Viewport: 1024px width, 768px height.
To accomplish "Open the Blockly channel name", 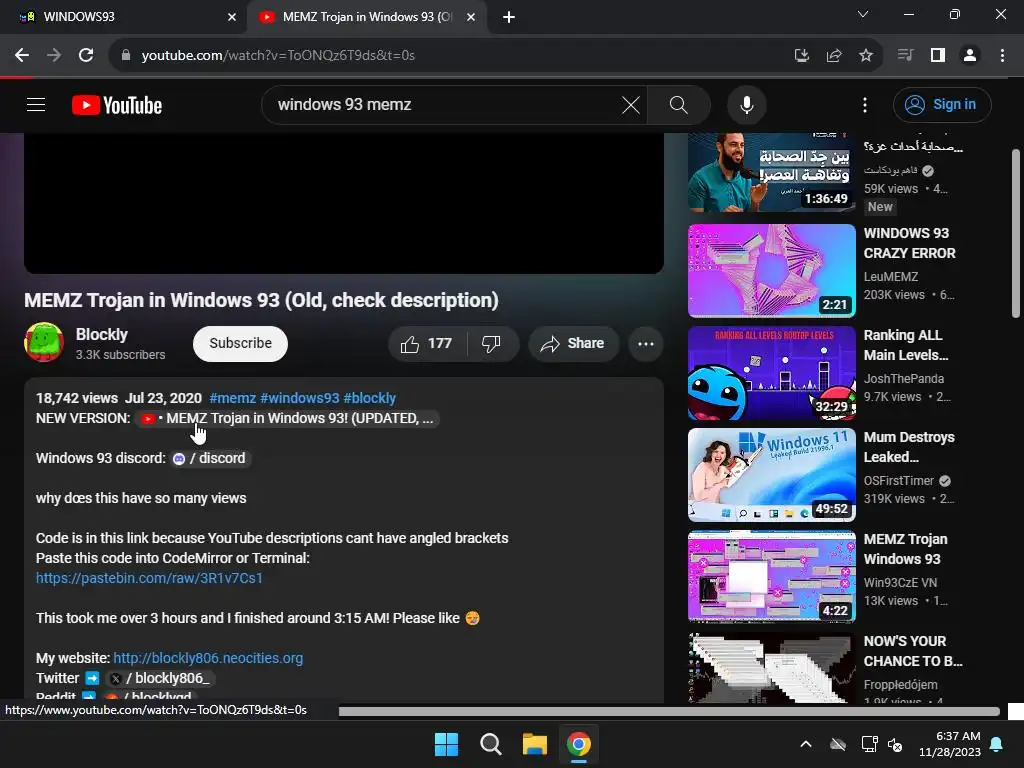I will pos(102,334).
